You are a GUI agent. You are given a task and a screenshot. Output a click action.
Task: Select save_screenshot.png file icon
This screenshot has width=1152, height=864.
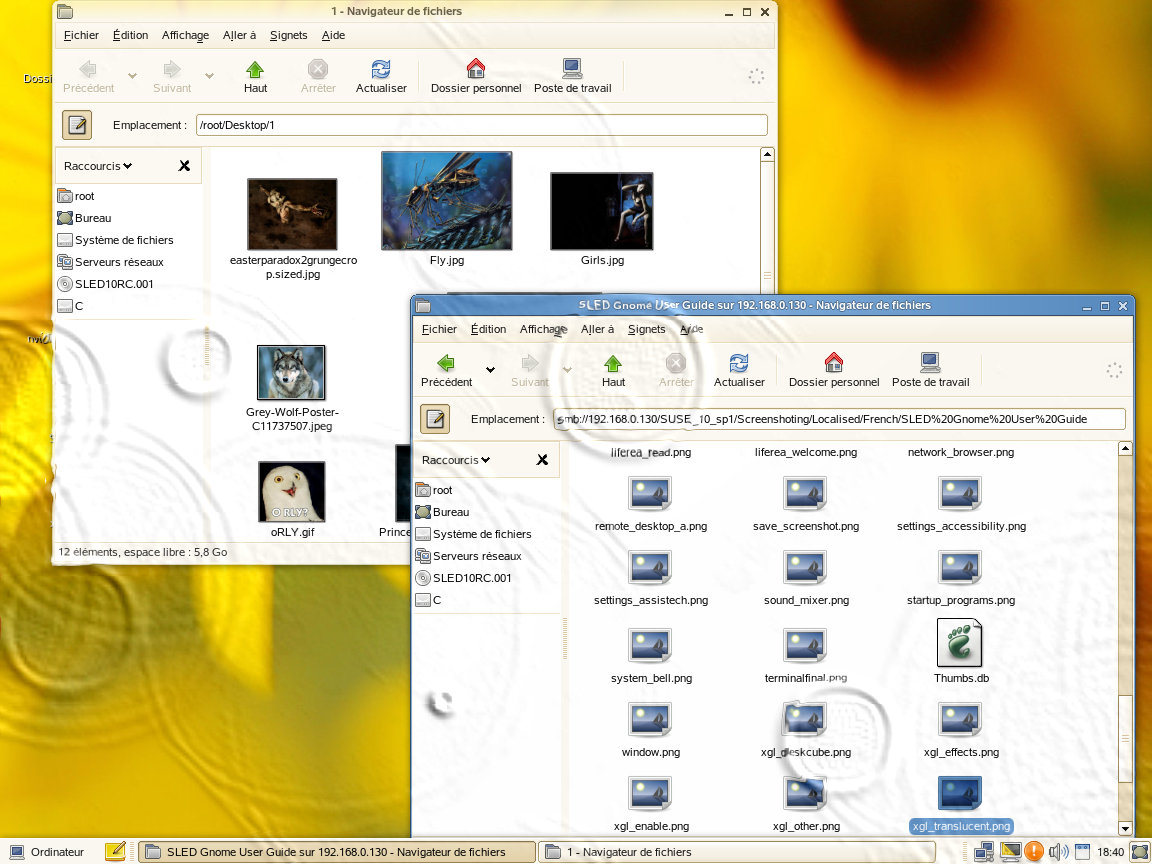click(x=805, y=493)
